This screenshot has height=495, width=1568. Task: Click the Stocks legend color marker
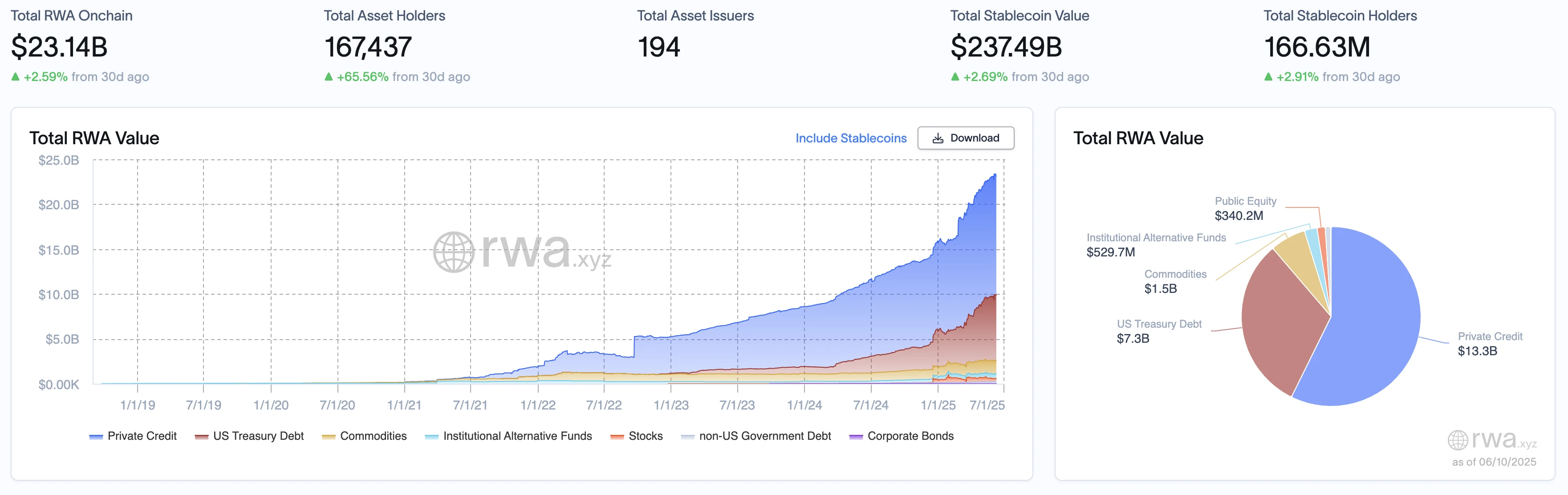point(617,436)
